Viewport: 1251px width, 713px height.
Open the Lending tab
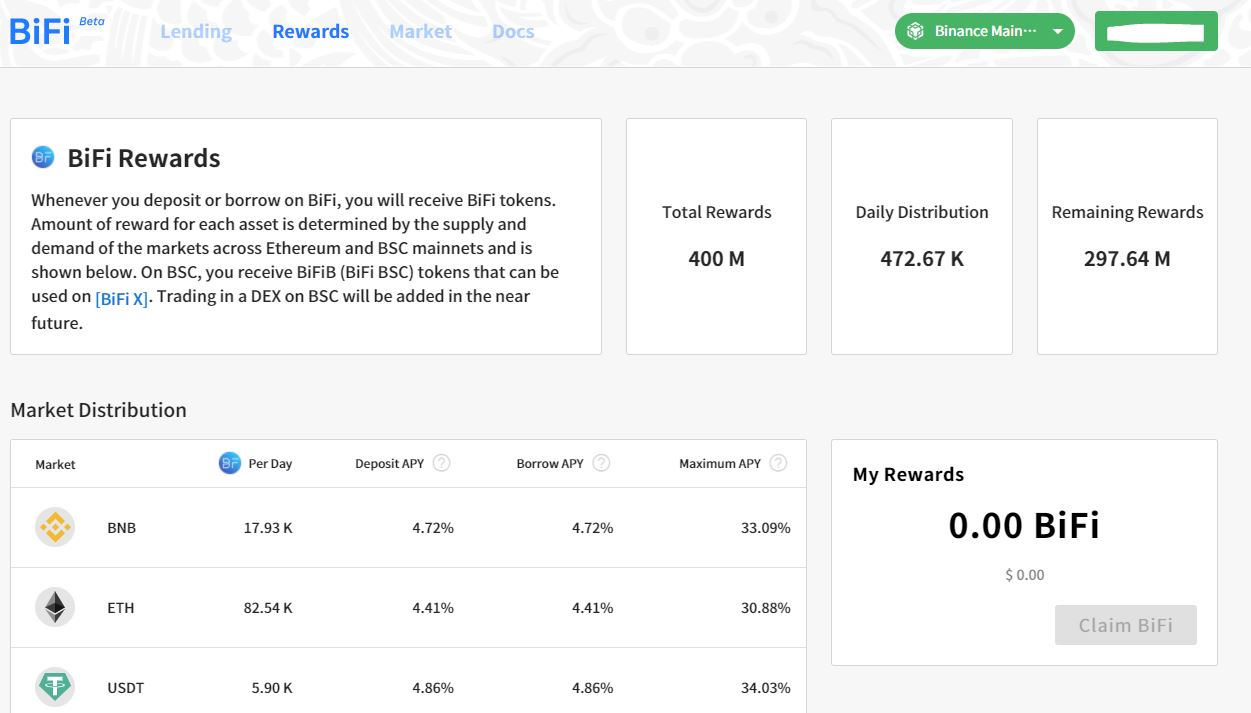[196, 31]
